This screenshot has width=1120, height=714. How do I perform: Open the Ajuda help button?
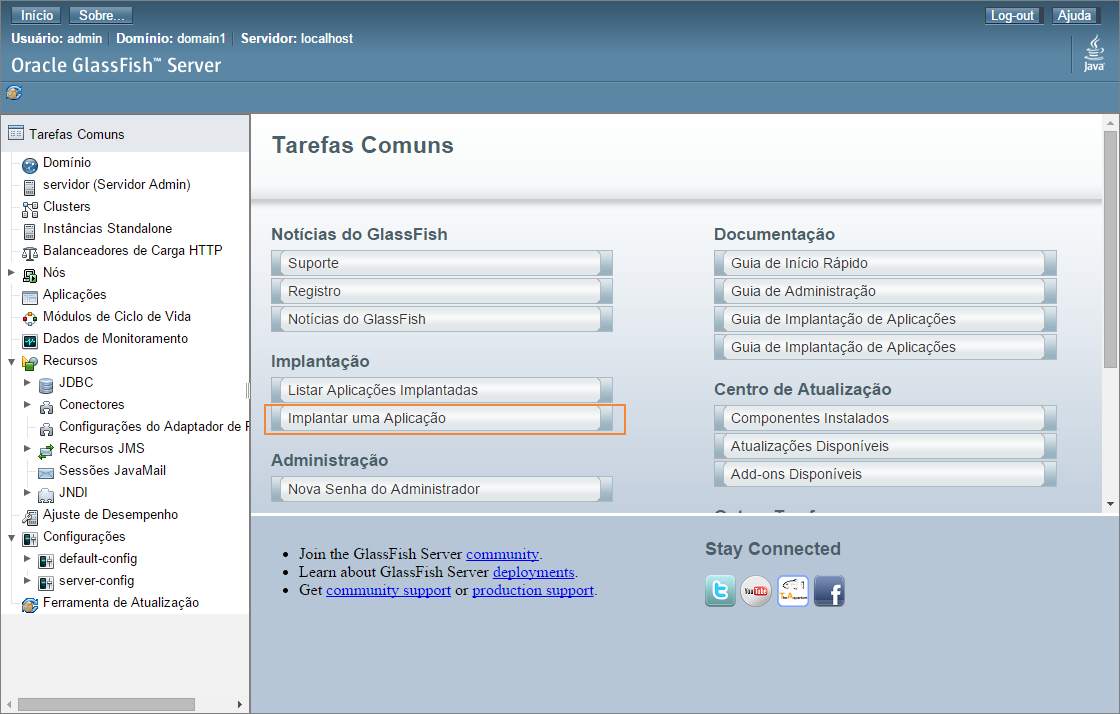[1074, 16]
